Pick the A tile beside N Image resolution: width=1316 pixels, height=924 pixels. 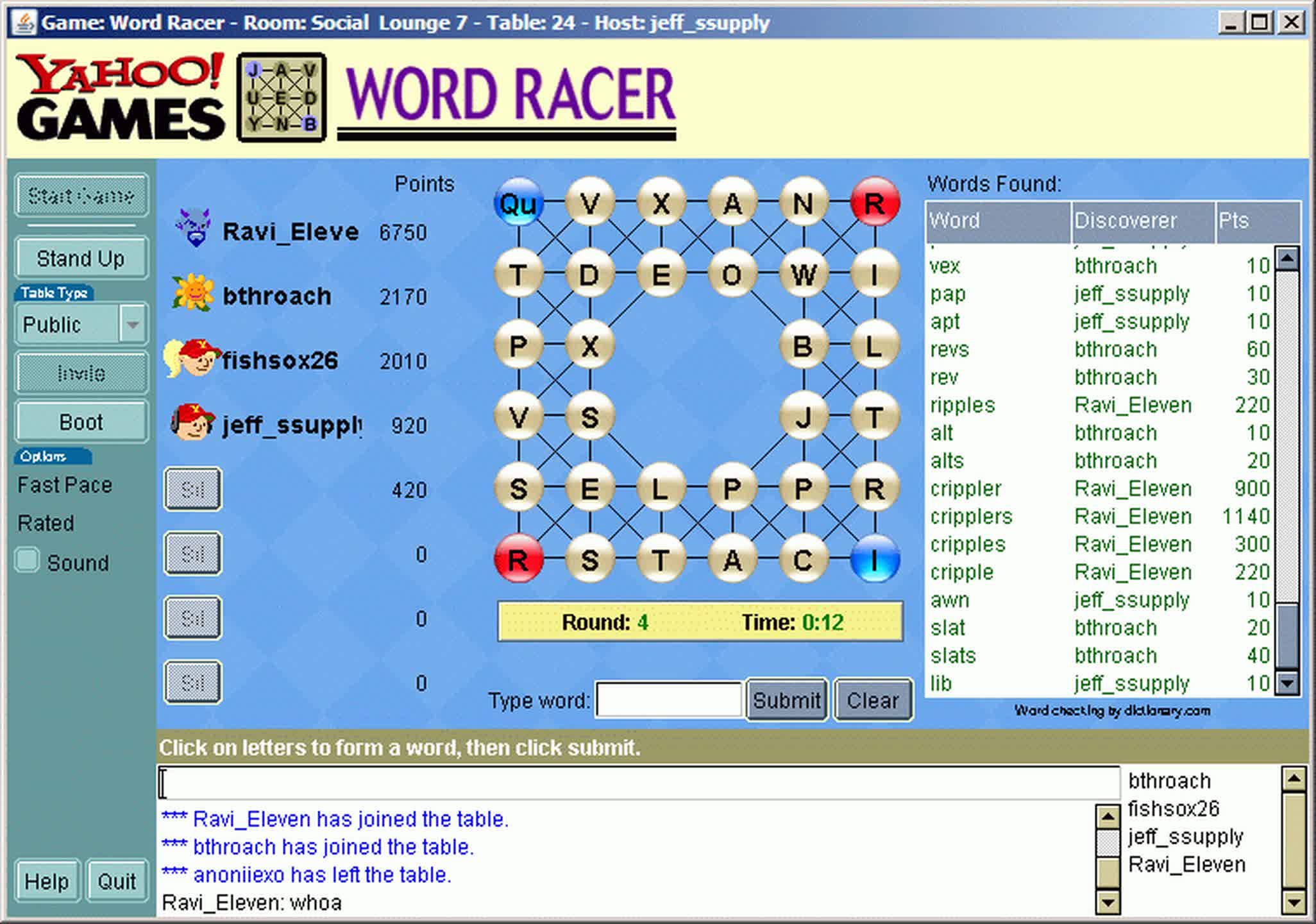pyautogui.click(x=732, y=203)
